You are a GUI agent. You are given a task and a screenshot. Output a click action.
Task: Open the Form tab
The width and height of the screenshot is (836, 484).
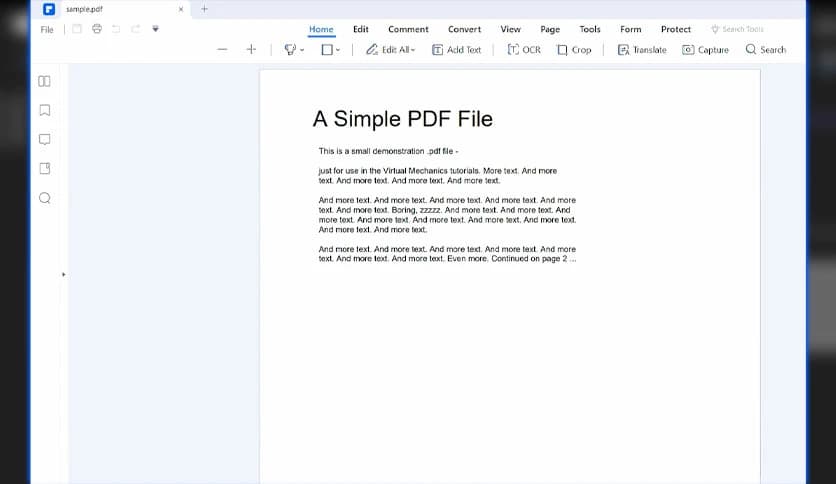[x=630, y=29]
